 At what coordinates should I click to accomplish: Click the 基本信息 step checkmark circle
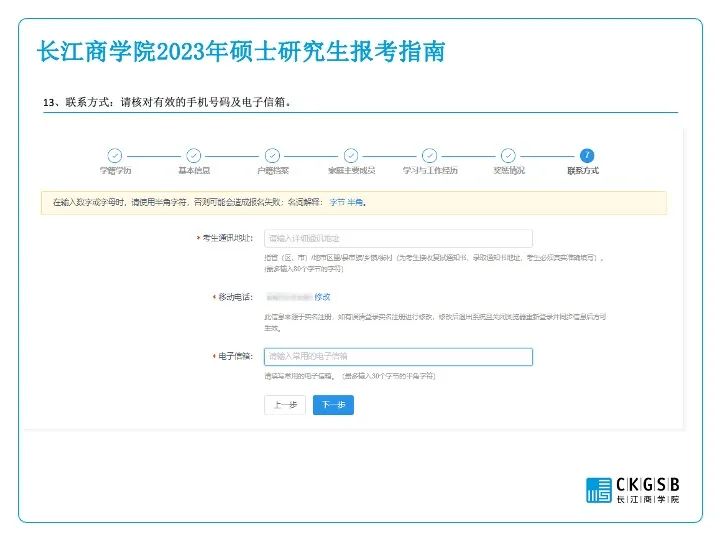(x=194, y=156)
